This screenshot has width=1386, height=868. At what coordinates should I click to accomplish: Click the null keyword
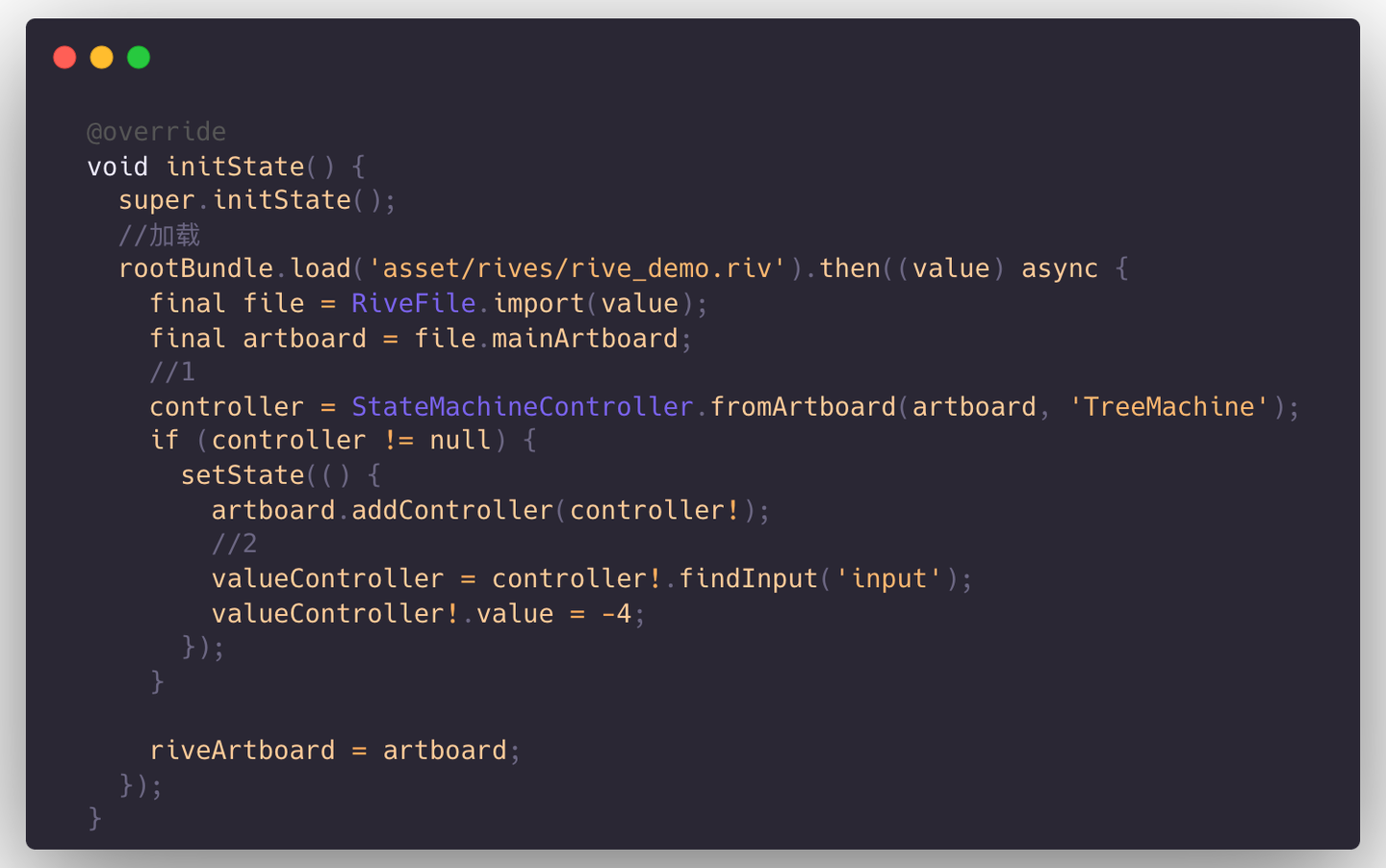pyautogui.click(x=460, y=441)
